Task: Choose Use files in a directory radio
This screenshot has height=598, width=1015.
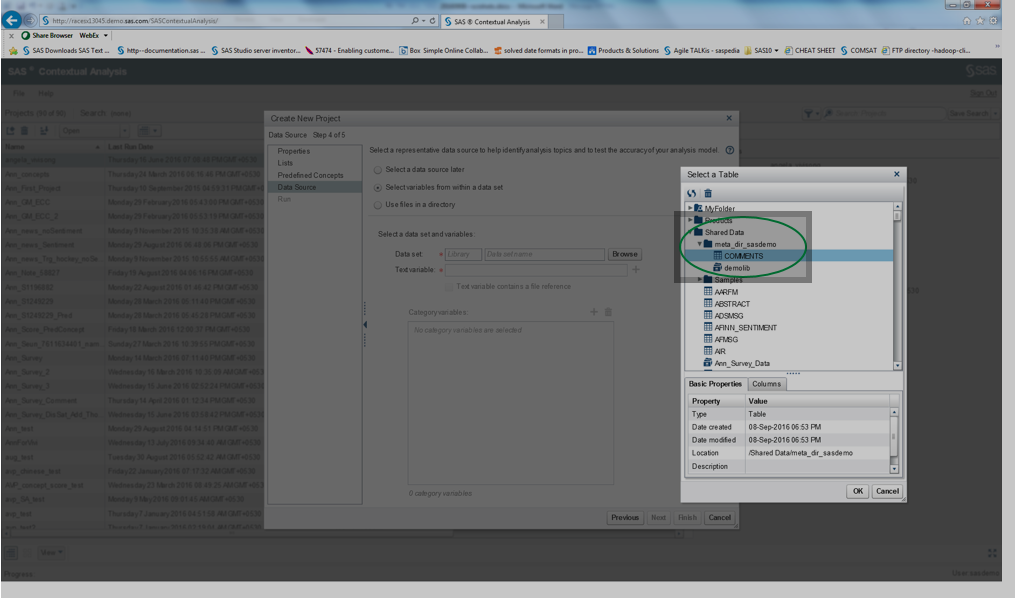Action: (x=377, y=205)
